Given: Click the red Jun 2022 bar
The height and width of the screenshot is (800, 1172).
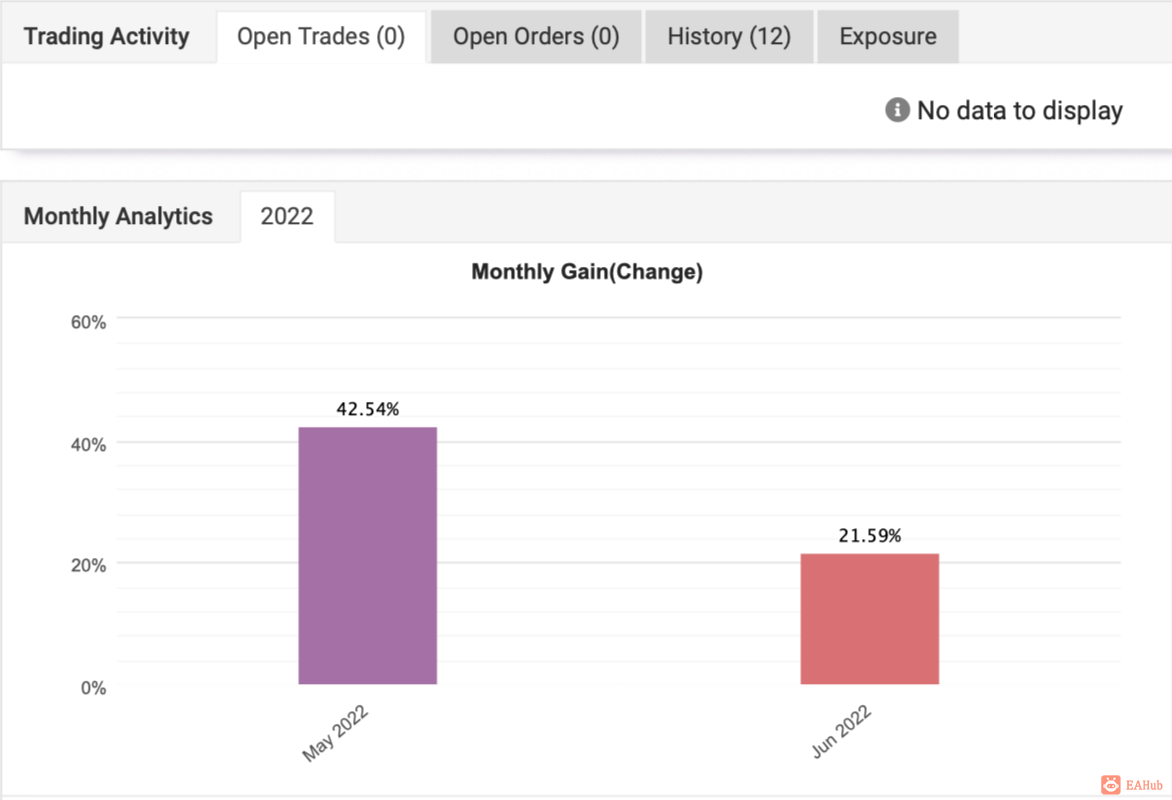Looking at the screenshot, I should pos(869,619).
